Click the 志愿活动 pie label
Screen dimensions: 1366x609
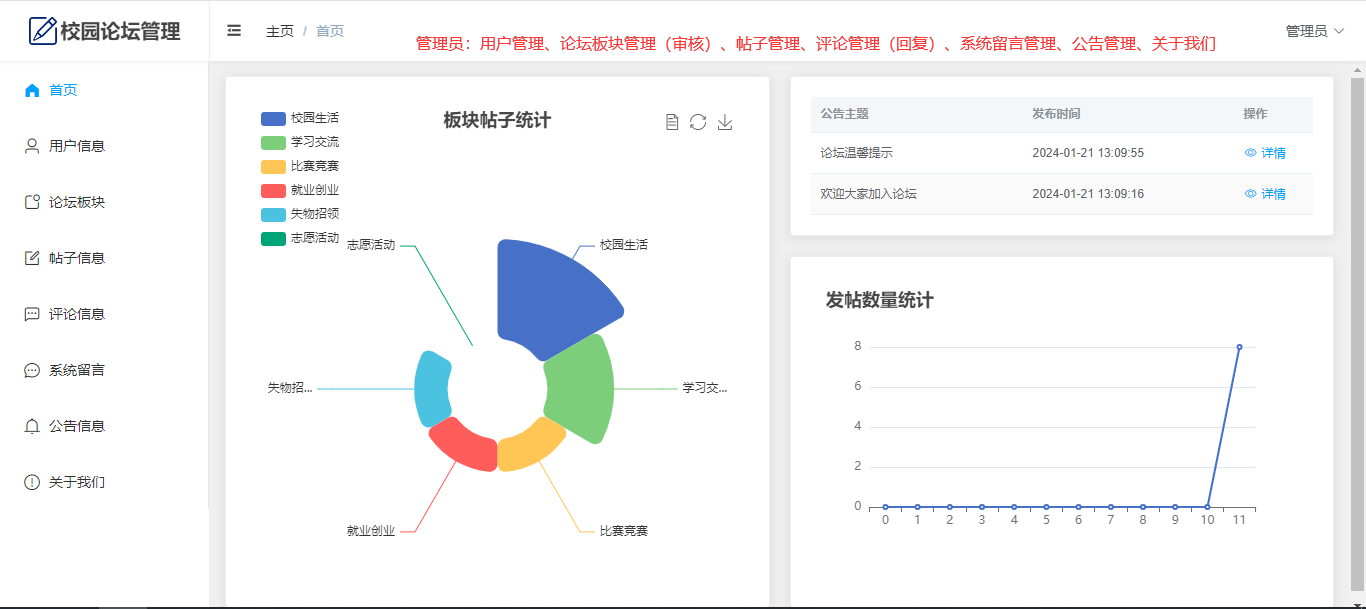tap(371, 244)
